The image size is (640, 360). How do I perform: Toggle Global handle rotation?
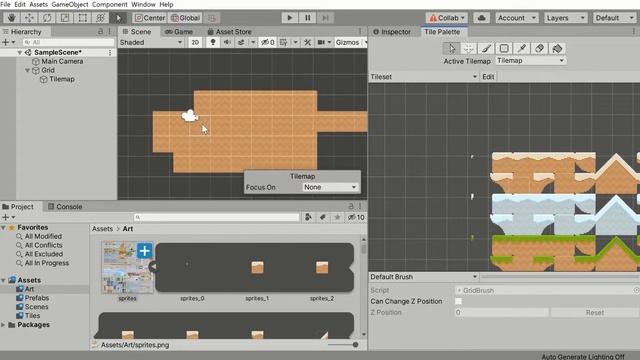(185, 18)
